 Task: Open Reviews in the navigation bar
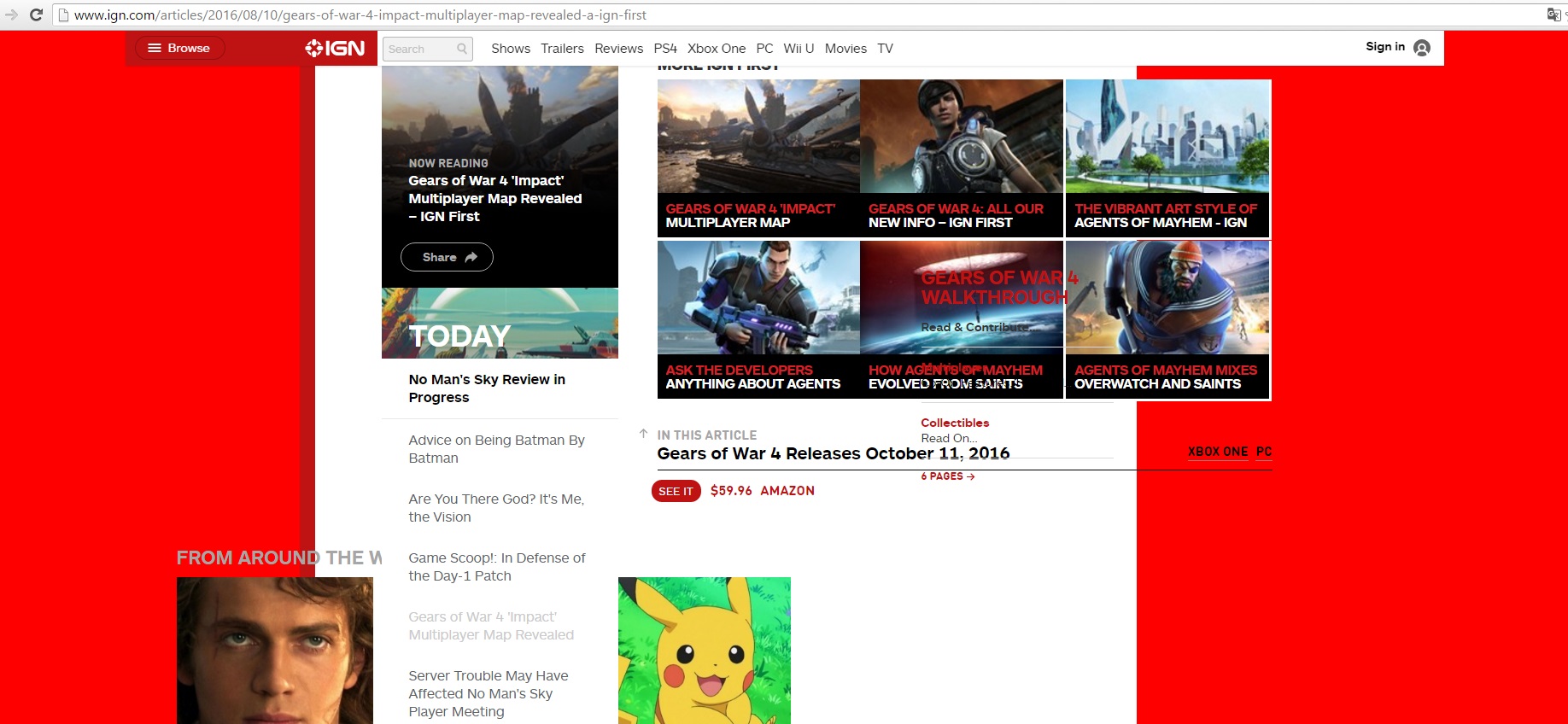618,49
